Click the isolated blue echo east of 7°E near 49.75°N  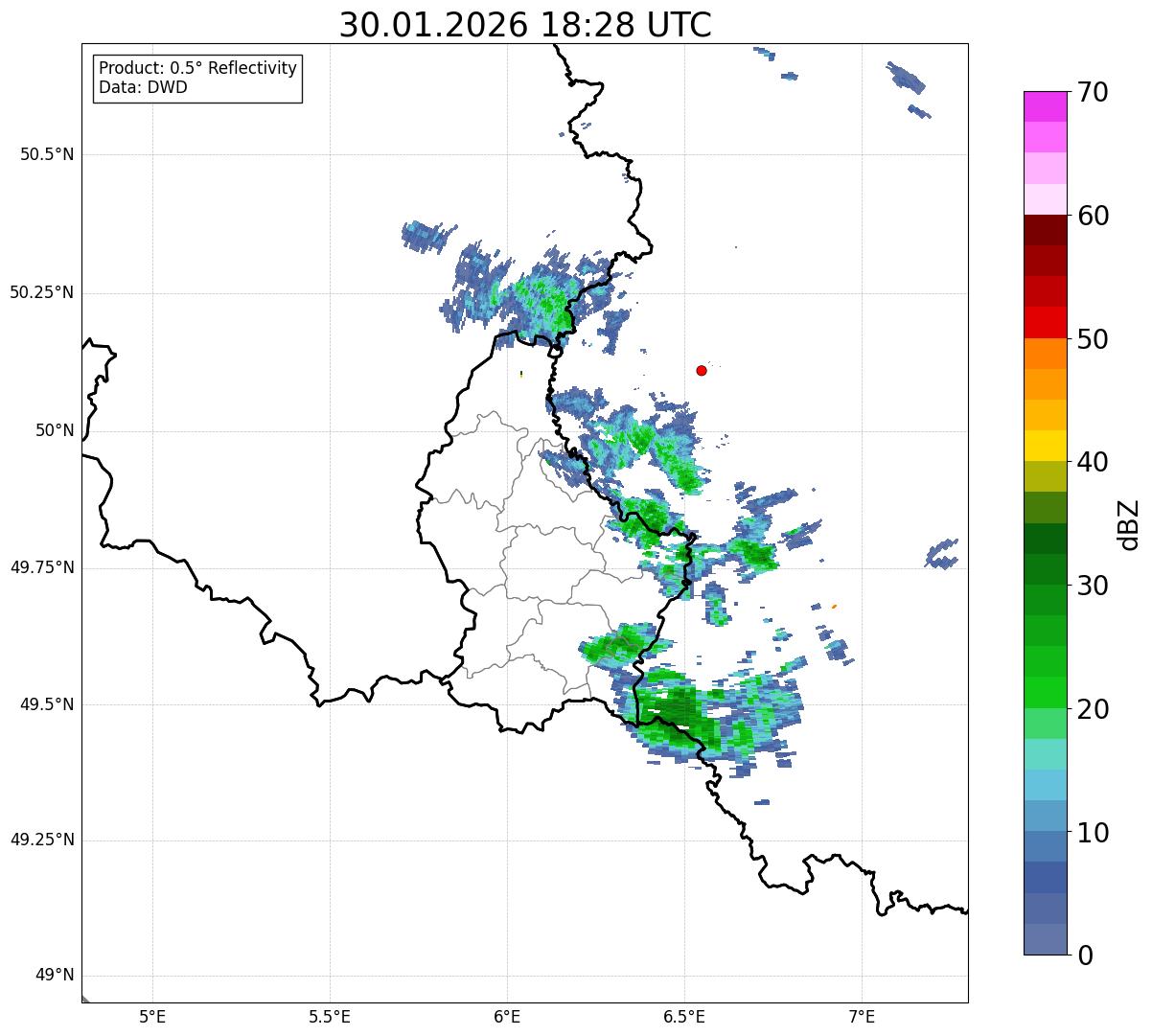point(942,553)
